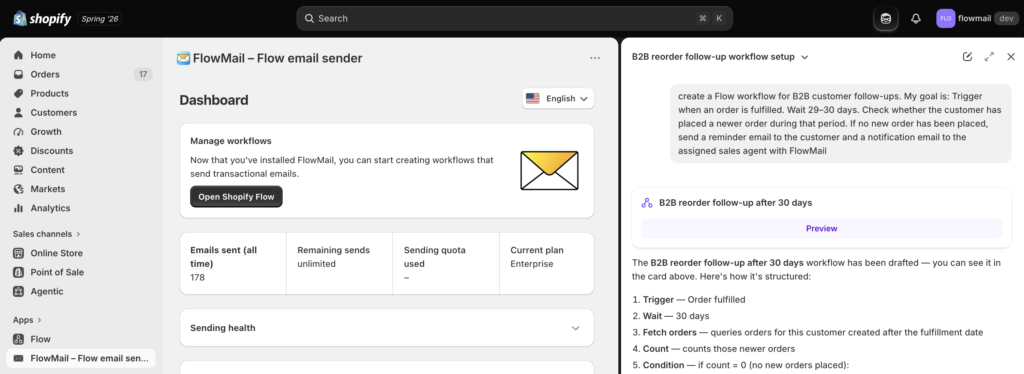Click the Emails sent value 178

(197, 277)
